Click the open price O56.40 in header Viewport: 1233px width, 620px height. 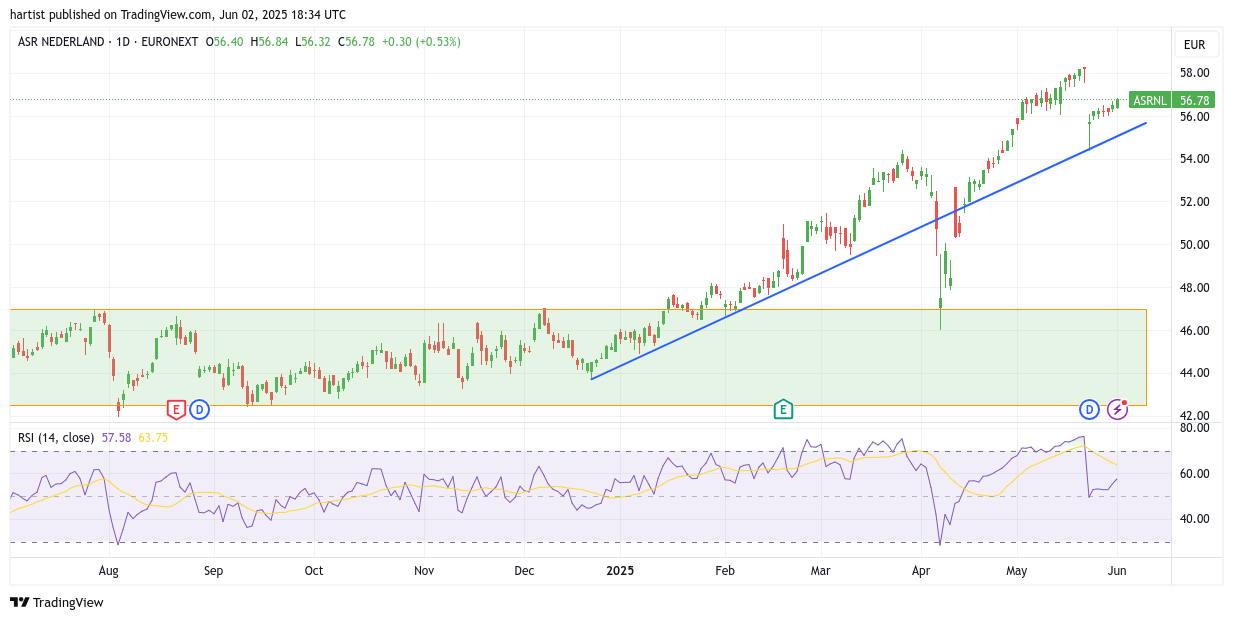[x=224, y=42]
